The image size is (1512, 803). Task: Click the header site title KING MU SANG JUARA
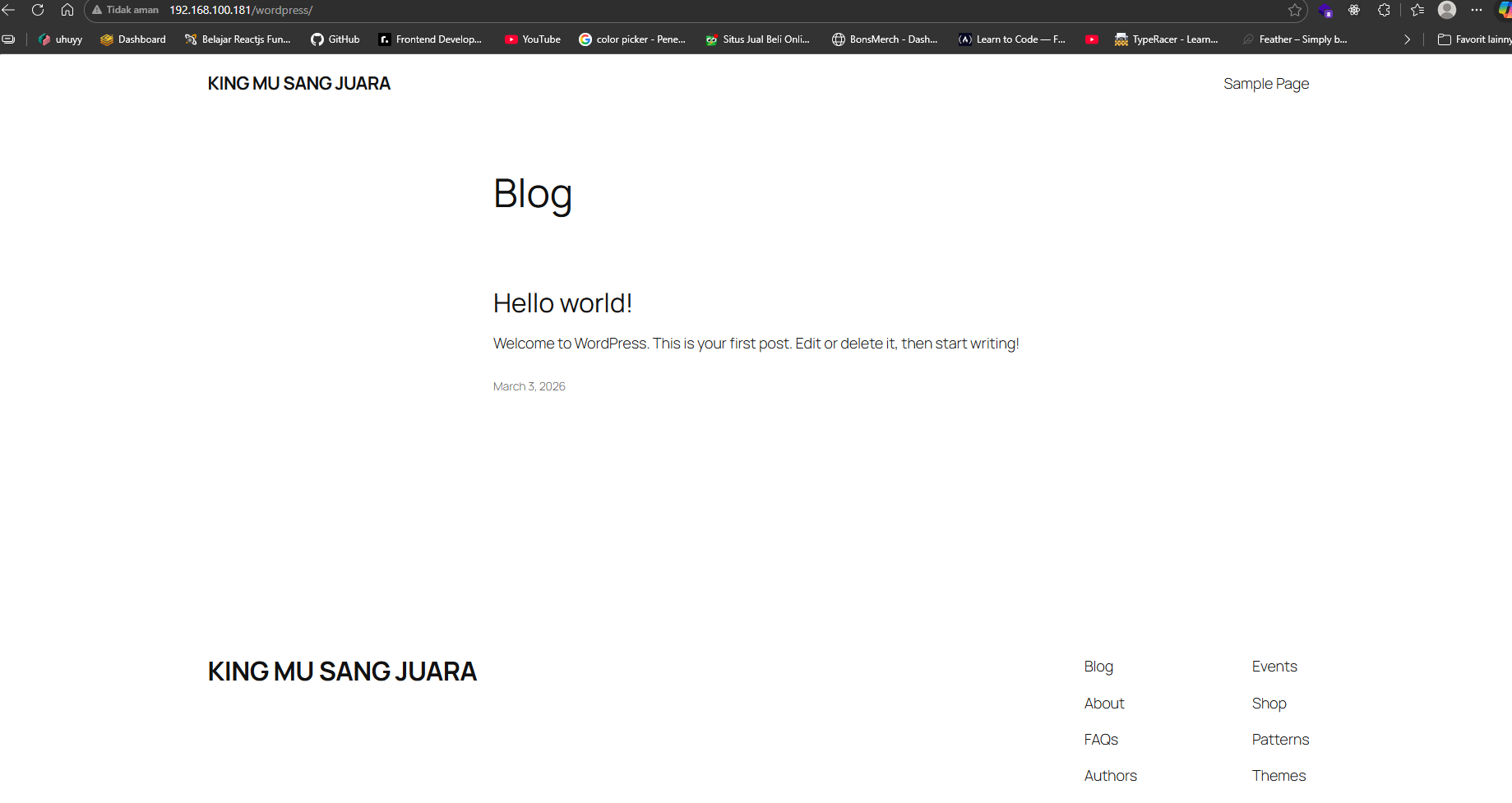tap(299, 84)
